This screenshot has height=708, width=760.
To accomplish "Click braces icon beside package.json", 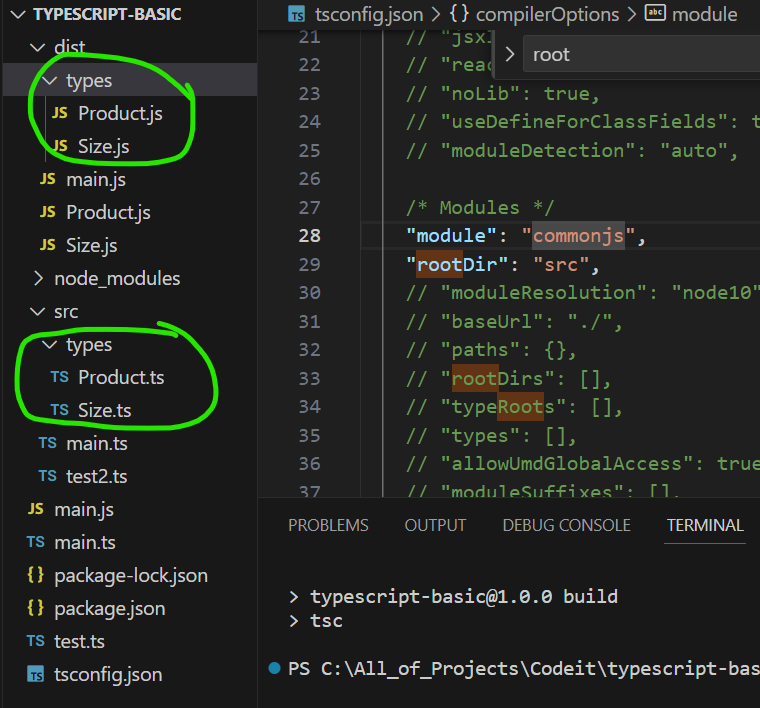I will coord(35,608).
